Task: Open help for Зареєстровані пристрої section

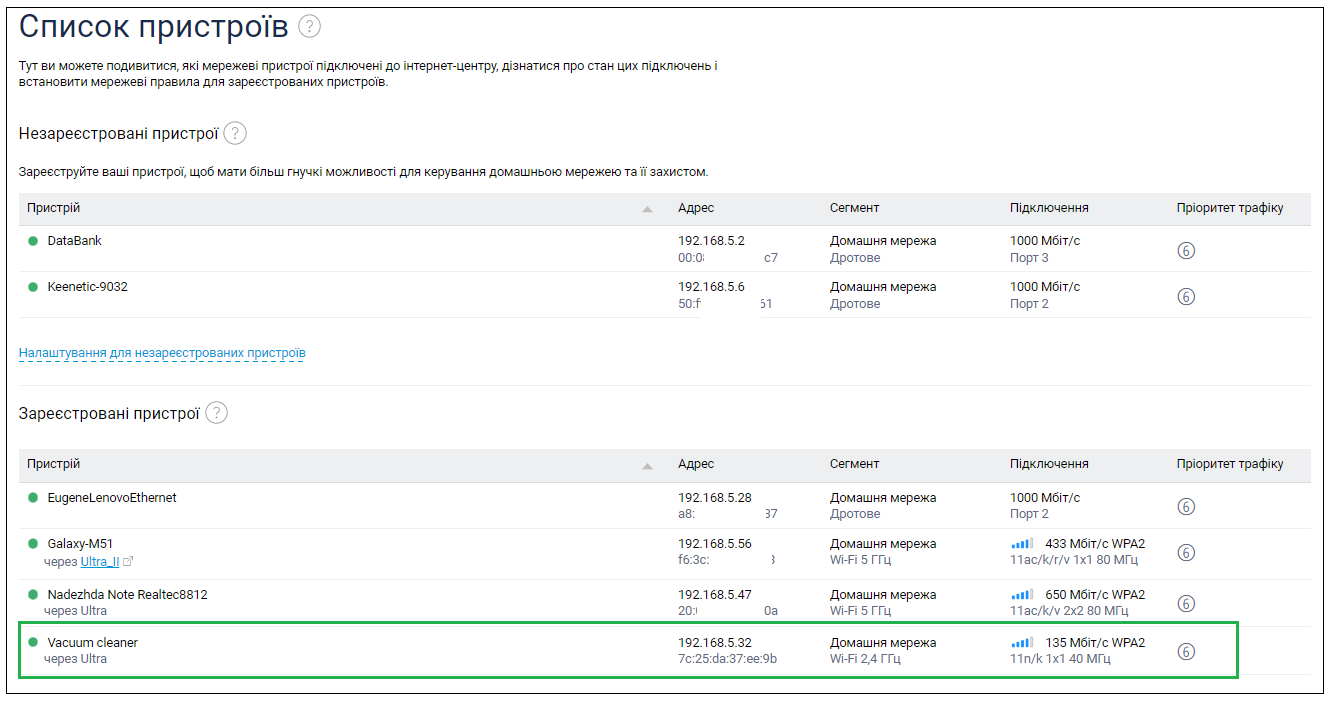Action: (x=217, y=412)
